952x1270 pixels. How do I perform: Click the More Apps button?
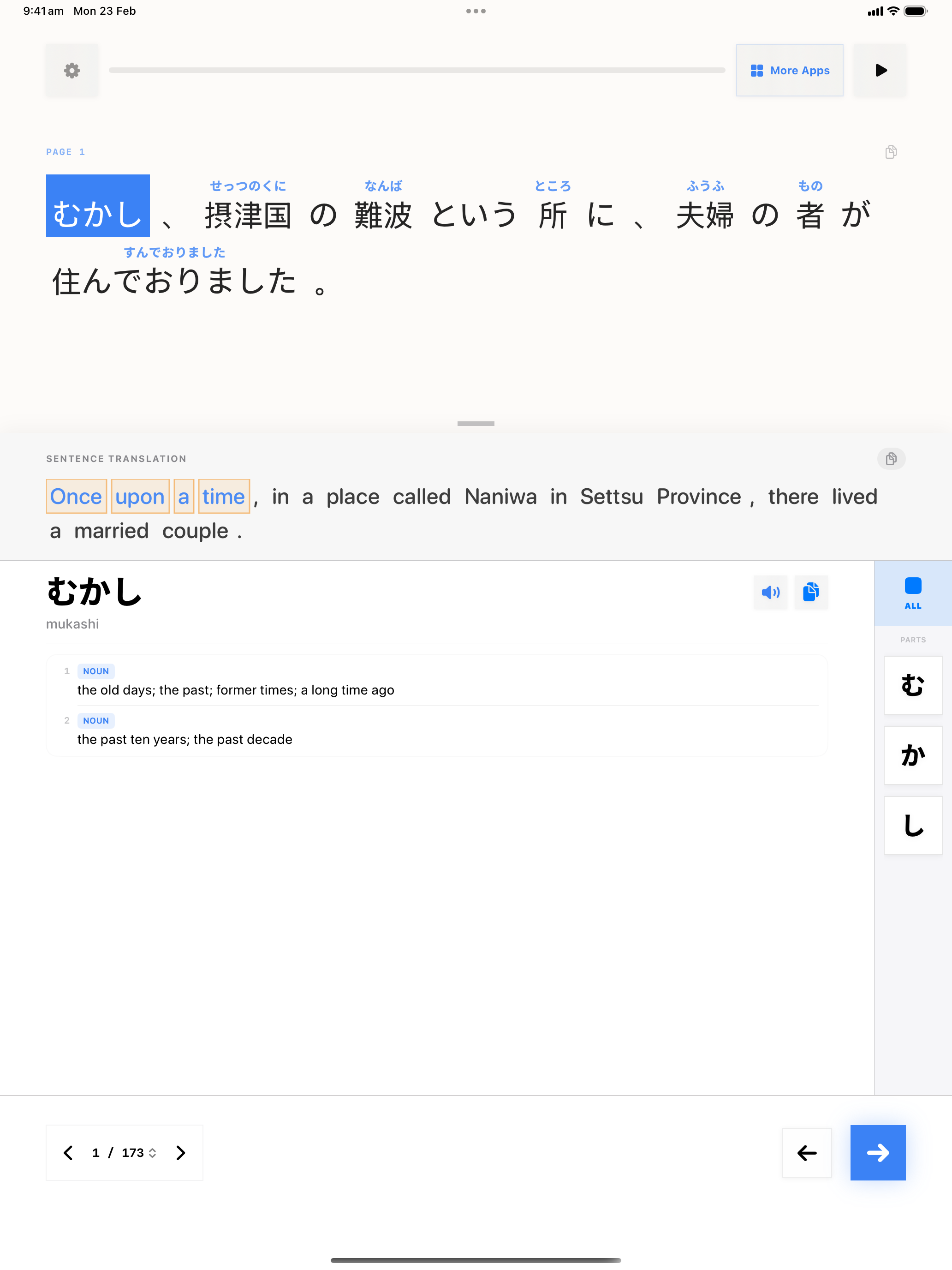[x=789, y=71]
